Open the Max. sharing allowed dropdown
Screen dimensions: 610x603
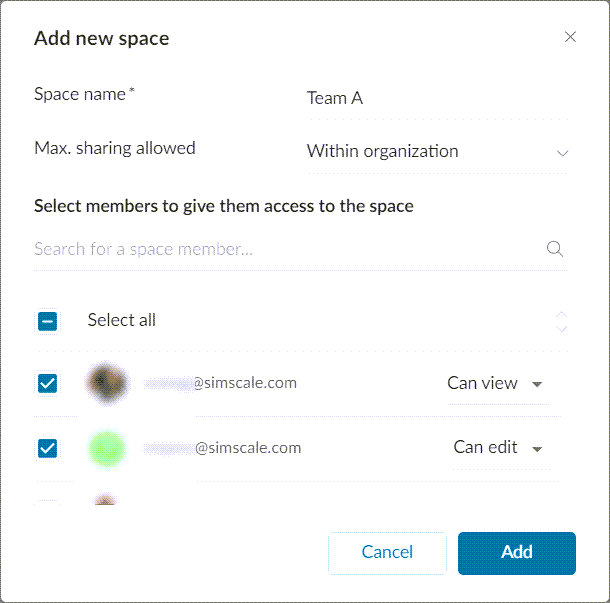pos(436,152)
